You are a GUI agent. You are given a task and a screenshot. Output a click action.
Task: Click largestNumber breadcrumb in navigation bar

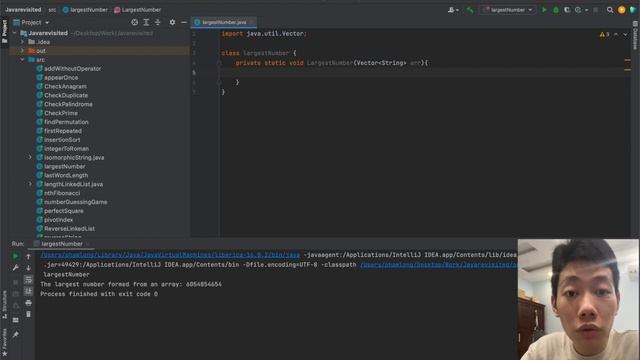point(85,10)
